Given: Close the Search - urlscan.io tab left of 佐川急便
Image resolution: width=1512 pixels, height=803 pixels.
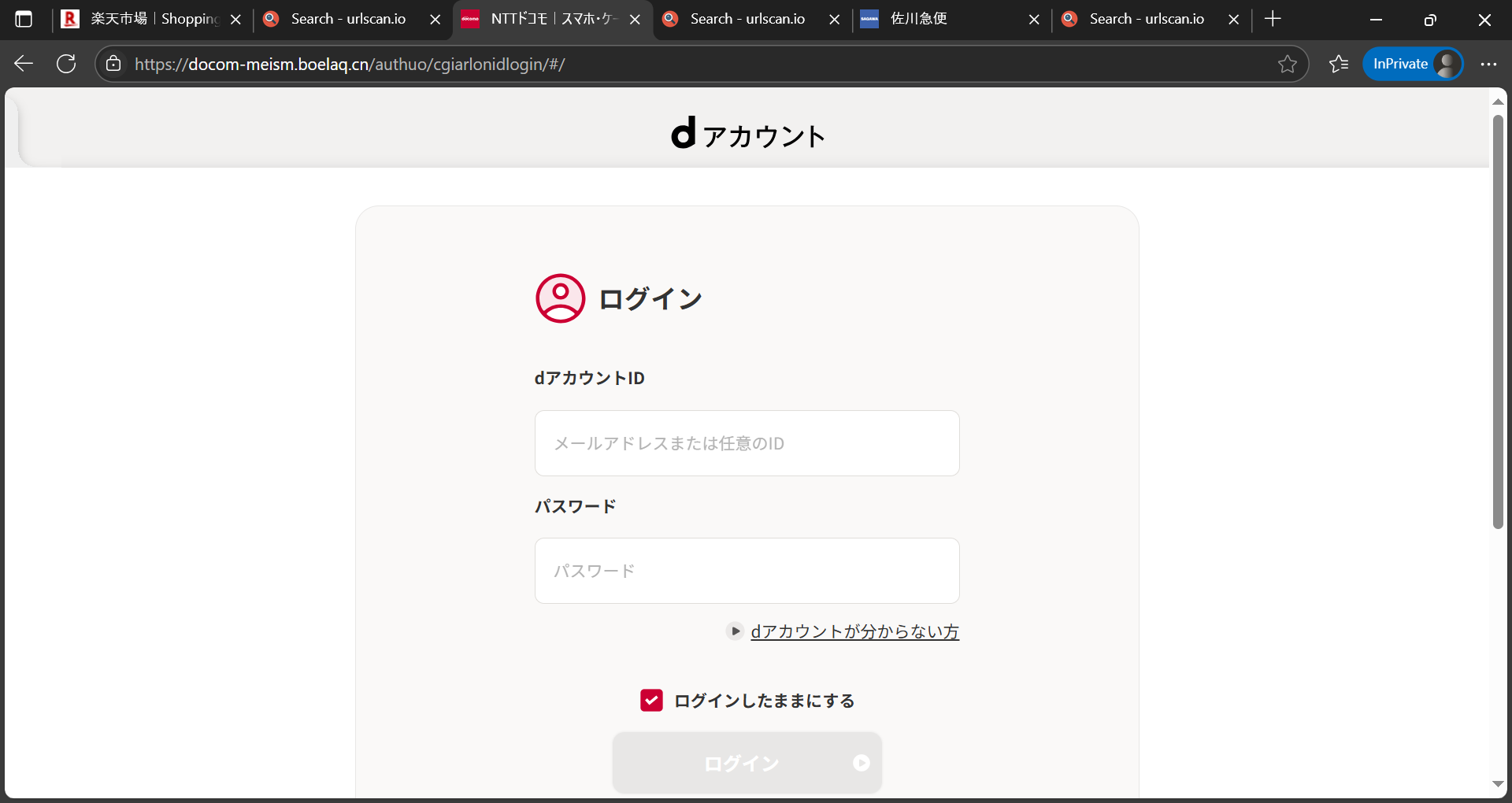Looking at the screenshot, I should [x=835, y=20].
